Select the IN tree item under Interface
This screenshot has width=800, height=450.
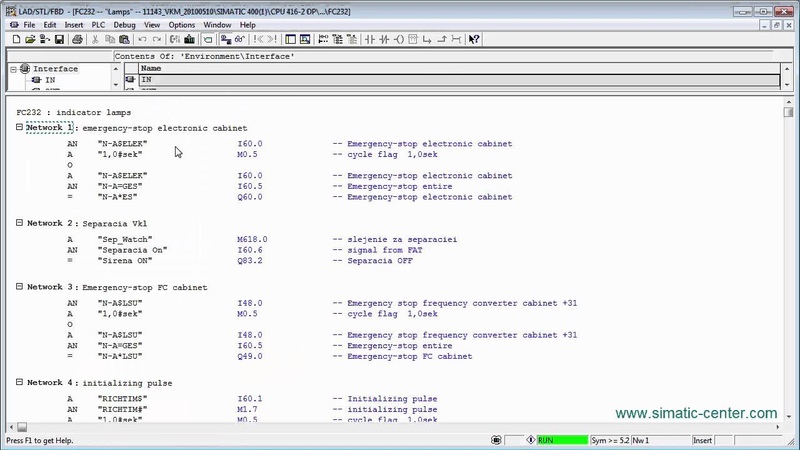[x=49, y=80]
